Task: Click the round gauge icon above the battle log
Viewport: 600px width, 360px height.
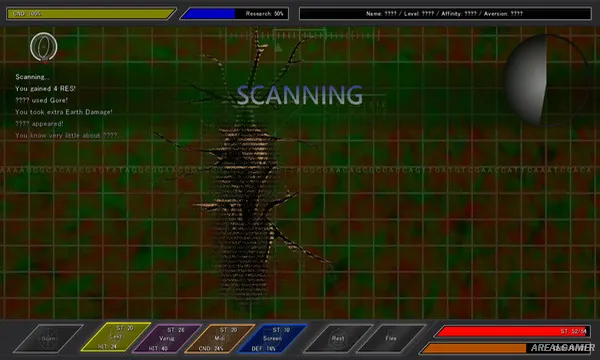Action: 44,47
